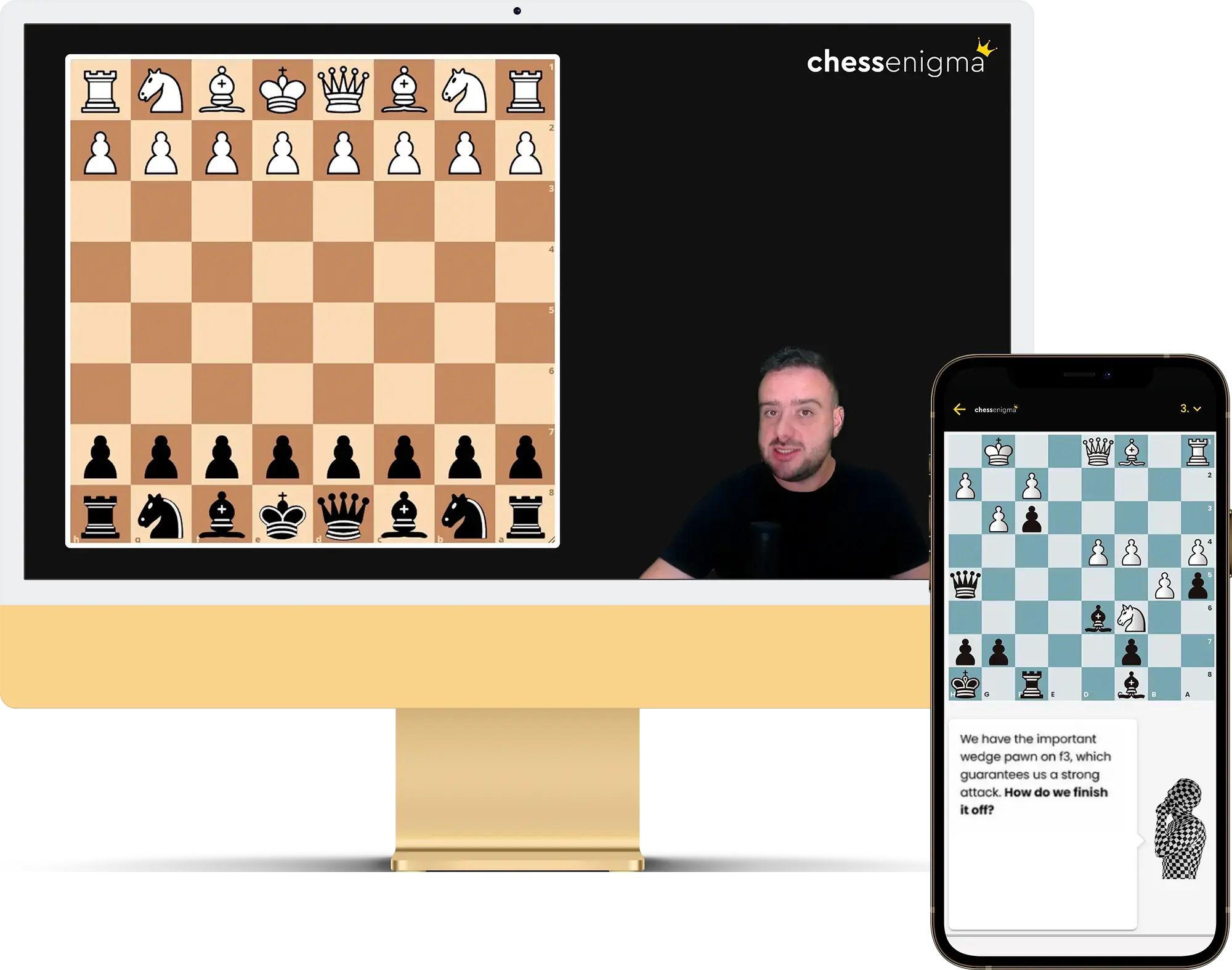Click the chessenigma logo in phone header

pos(996,409)
